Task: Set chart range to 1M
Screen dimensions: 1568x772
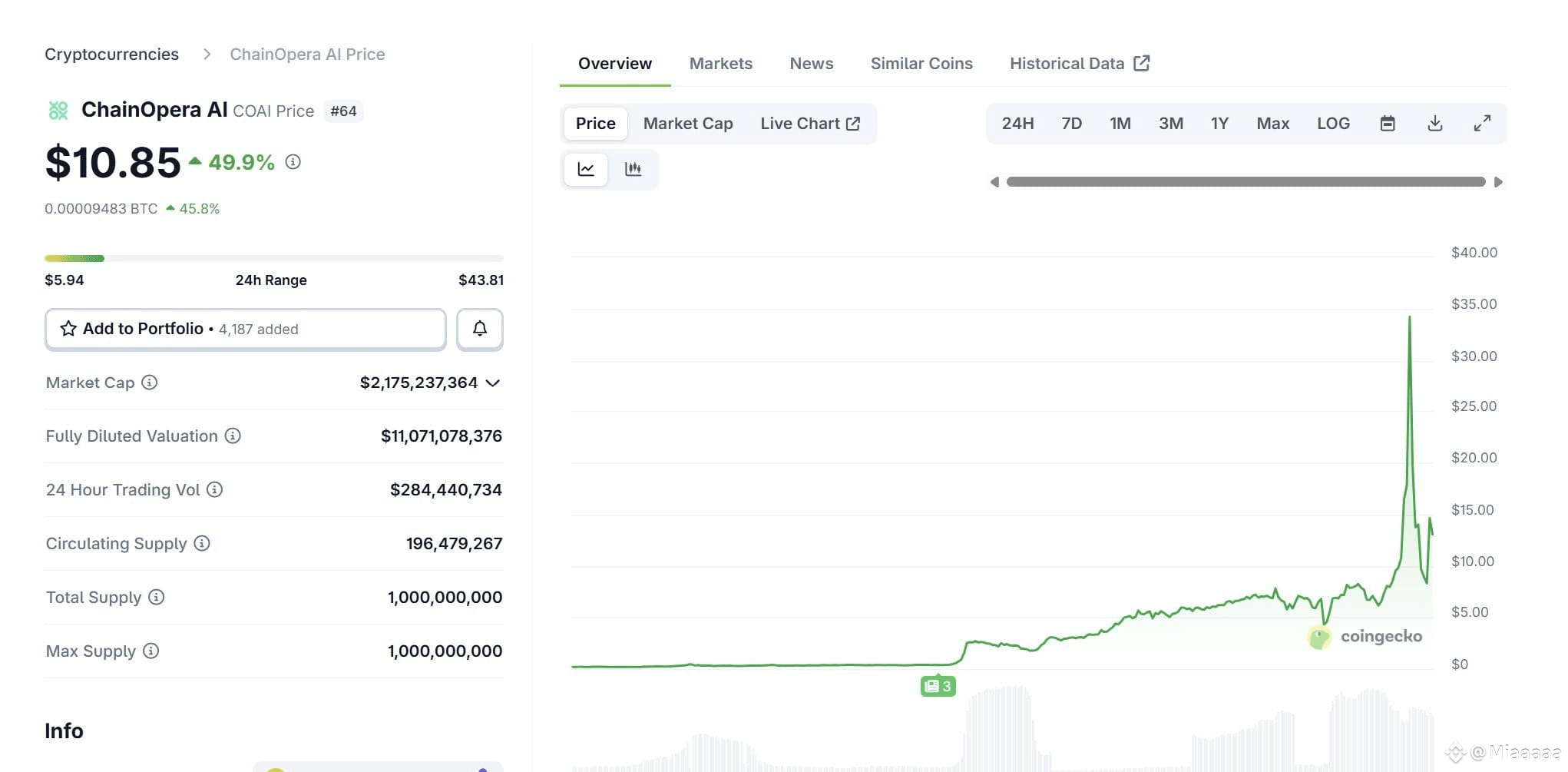Action: point(1120,124)
